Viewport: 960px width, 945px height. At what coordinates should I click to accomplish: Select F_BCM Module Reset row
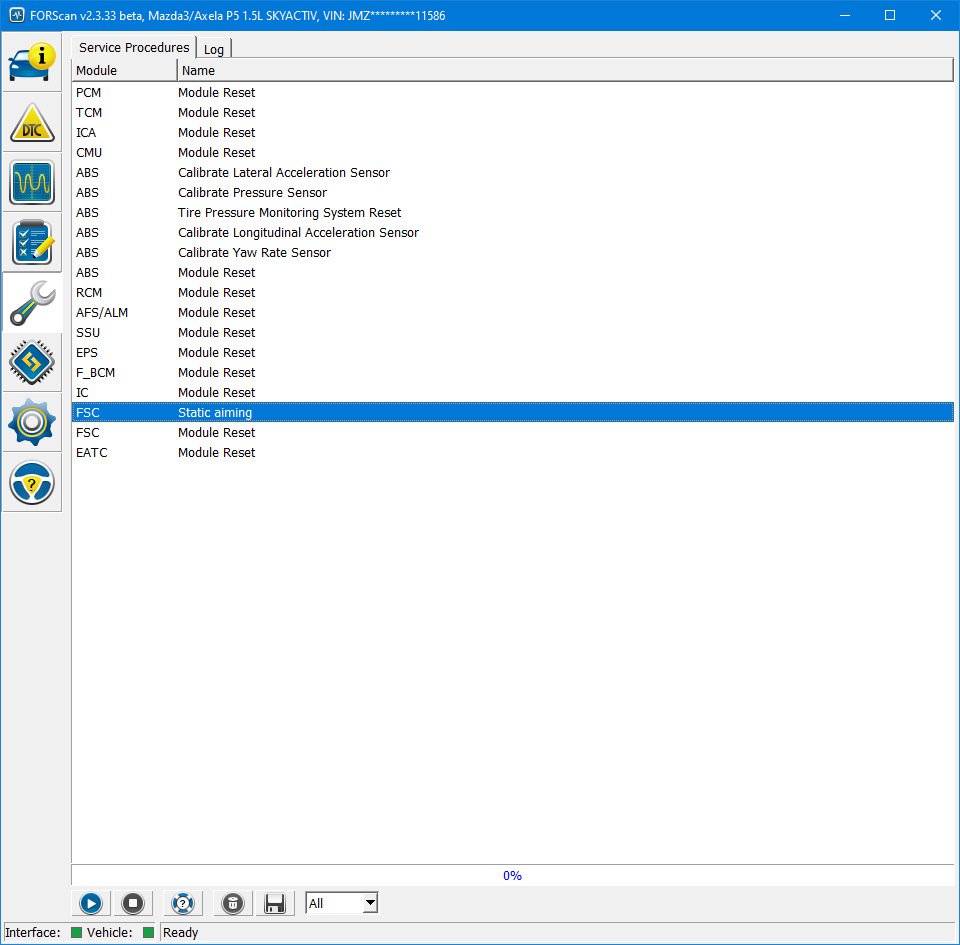(x=512, y=373)
